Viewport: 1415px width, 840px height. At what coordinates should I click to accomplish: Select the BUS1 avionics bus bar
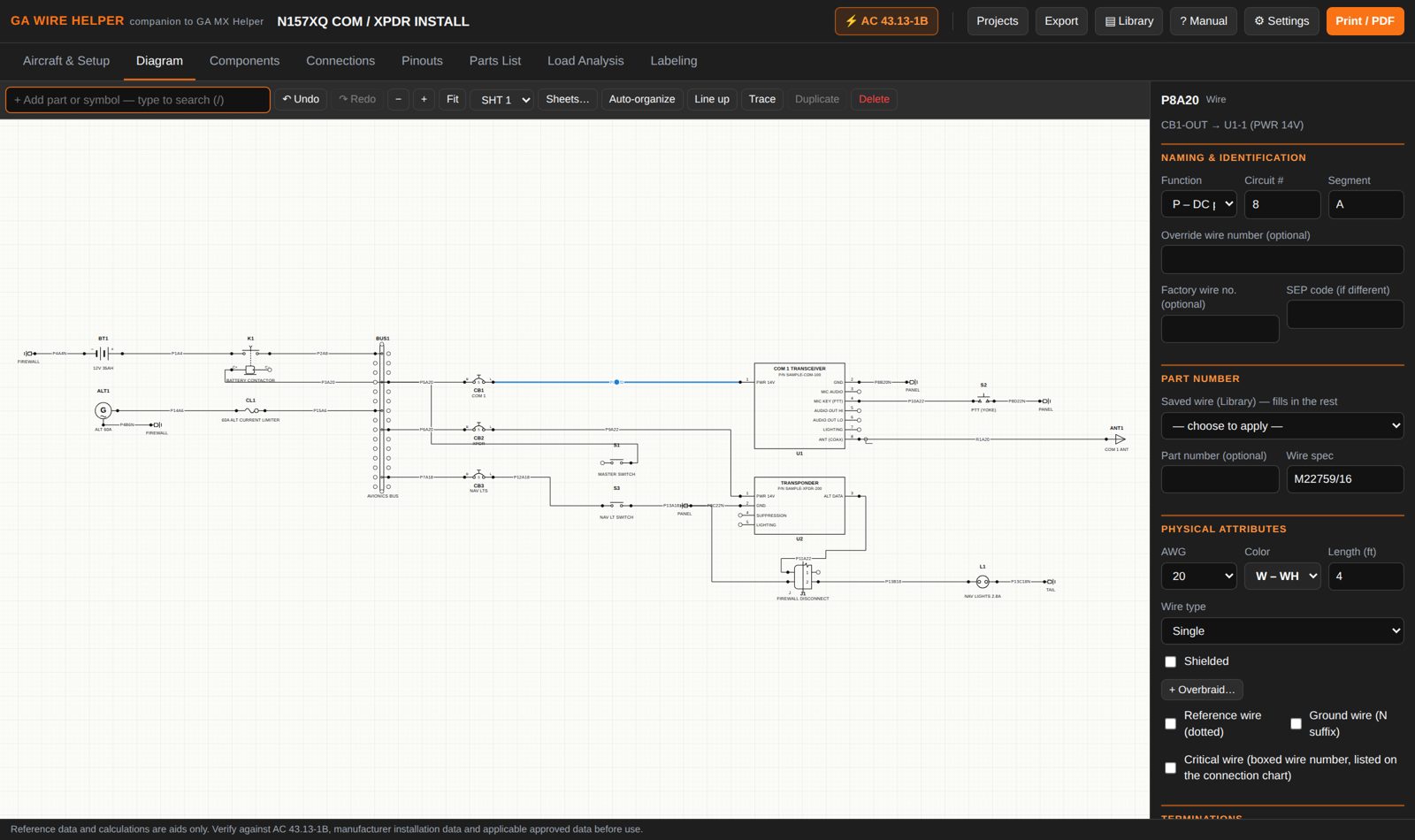coord(382,416)
